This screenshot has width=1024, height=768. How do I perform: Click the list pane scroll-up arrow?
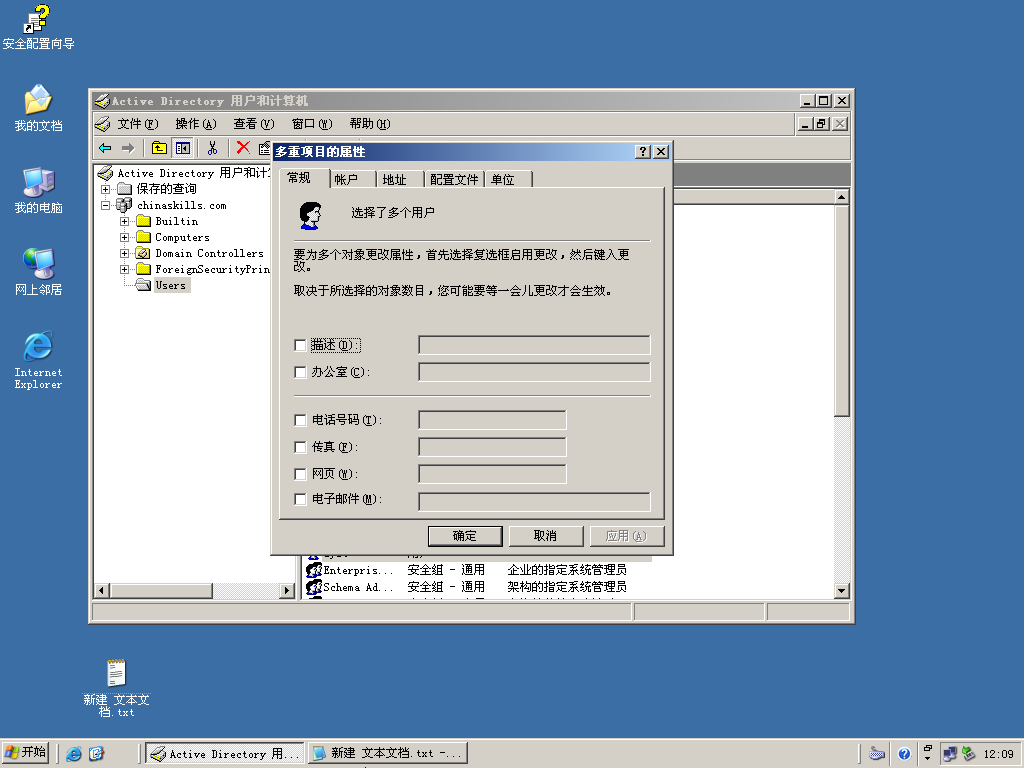pyautogui.click(x=842, y=197)
